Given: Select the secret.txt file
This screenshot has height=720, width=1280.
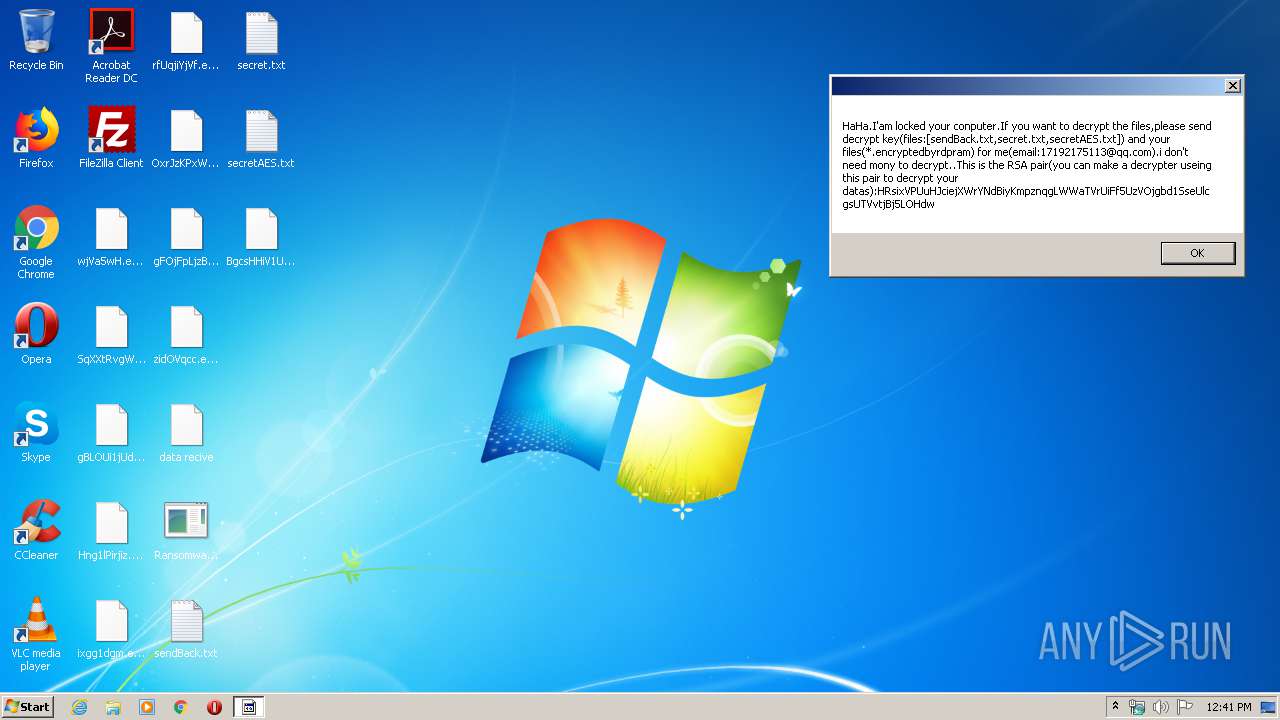Looking at the screenshot, I should pyautogui.click(x=261, y=40).
